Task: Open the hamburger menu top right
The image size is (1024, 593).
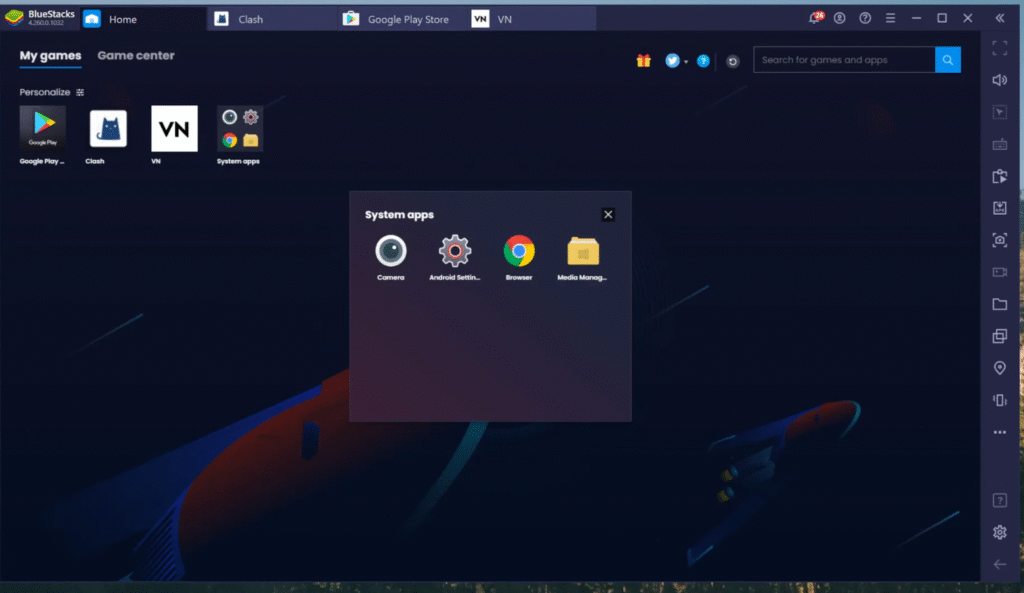Action: click(x=889, y=17)
